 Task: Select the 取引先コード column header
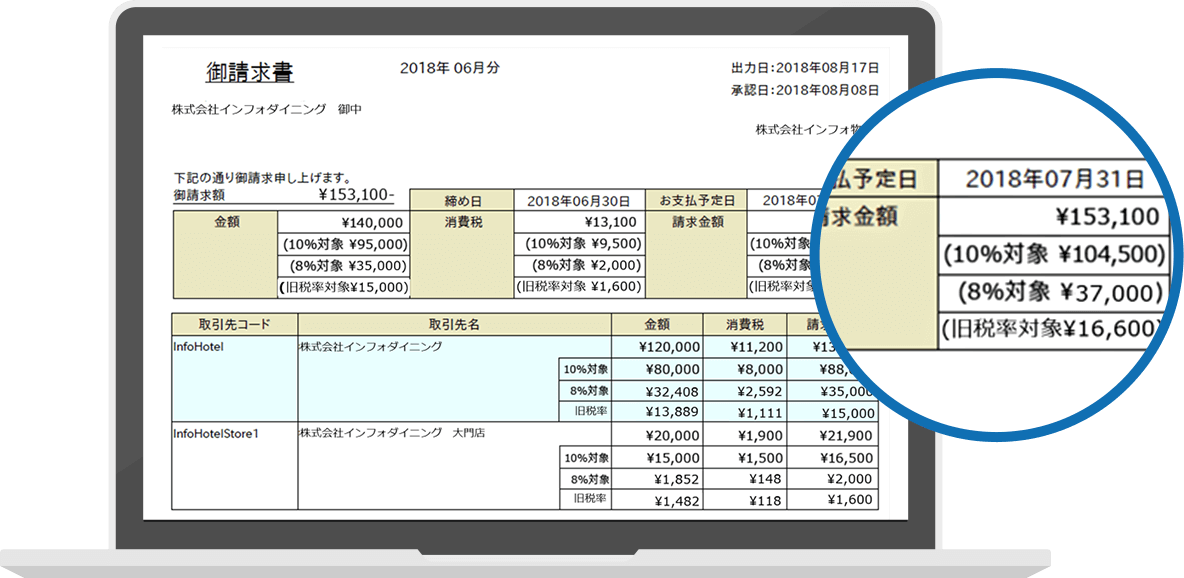tap(235, 324)
